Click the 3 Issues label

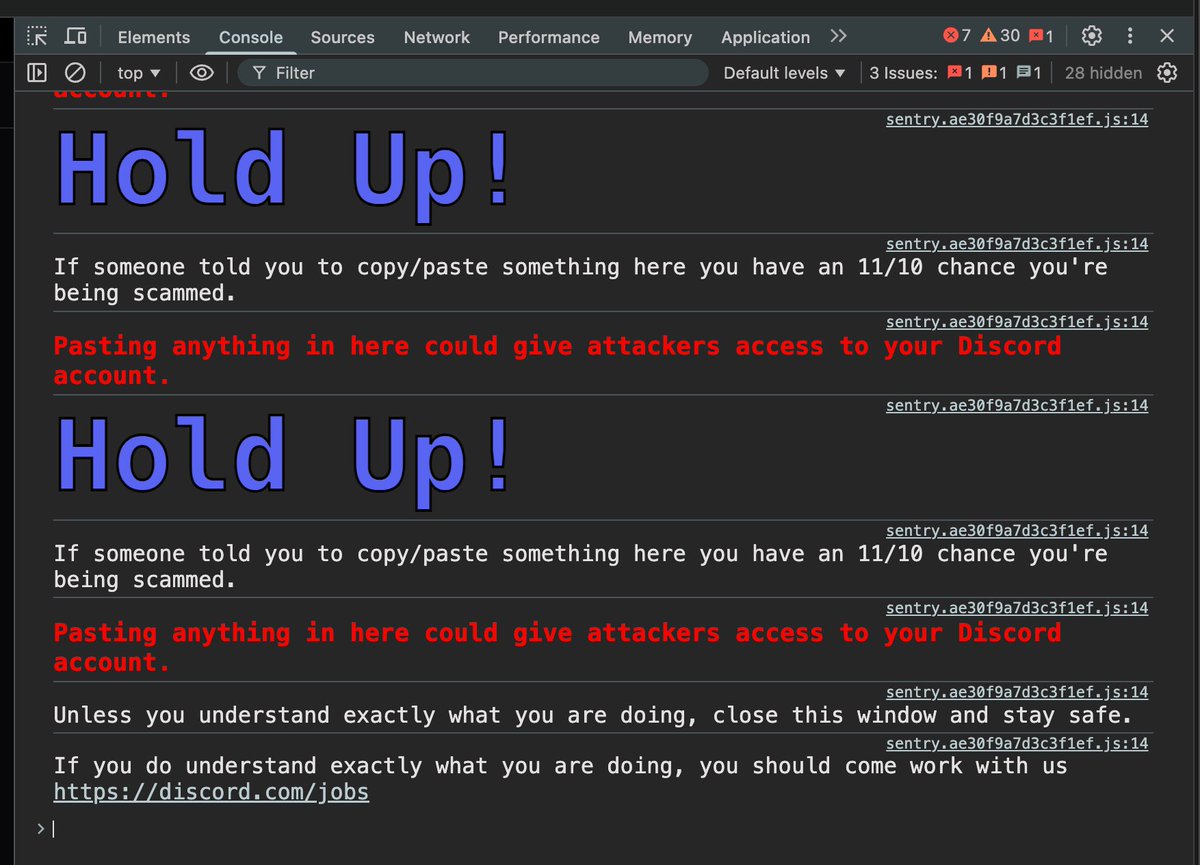click(x=903, y=73)
